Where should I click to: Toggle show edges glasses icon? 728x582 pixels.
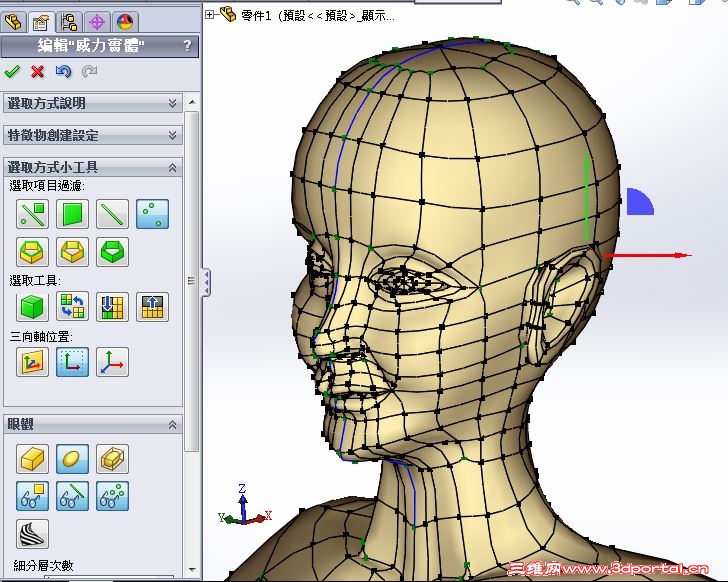point(72,496)
